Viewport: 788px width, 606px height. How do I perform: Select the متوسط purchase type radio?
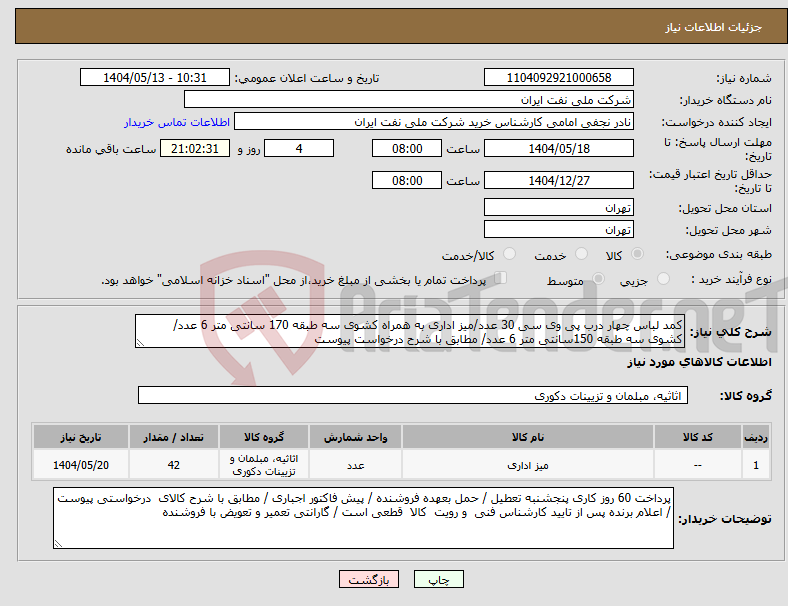click(598, 278)
